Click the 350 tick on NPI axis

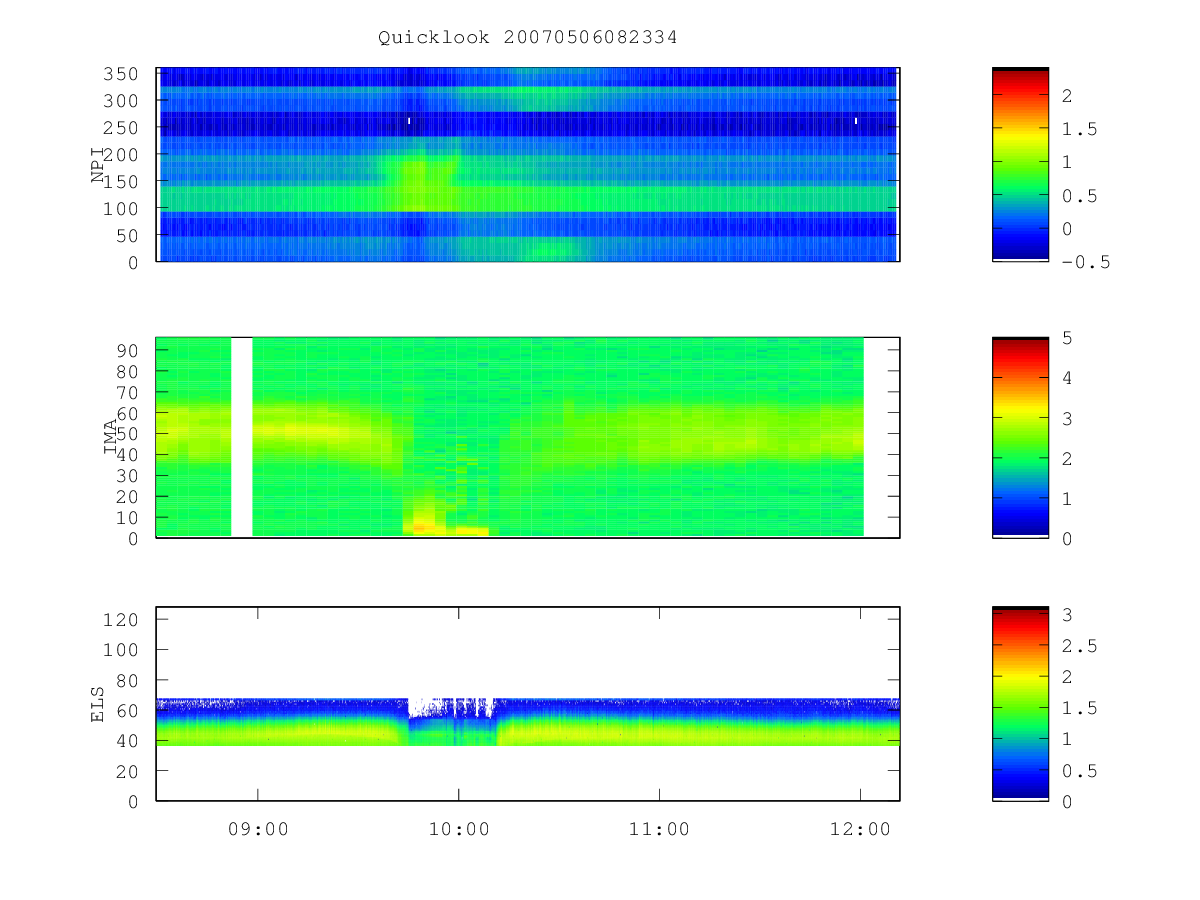coord(122,74)
